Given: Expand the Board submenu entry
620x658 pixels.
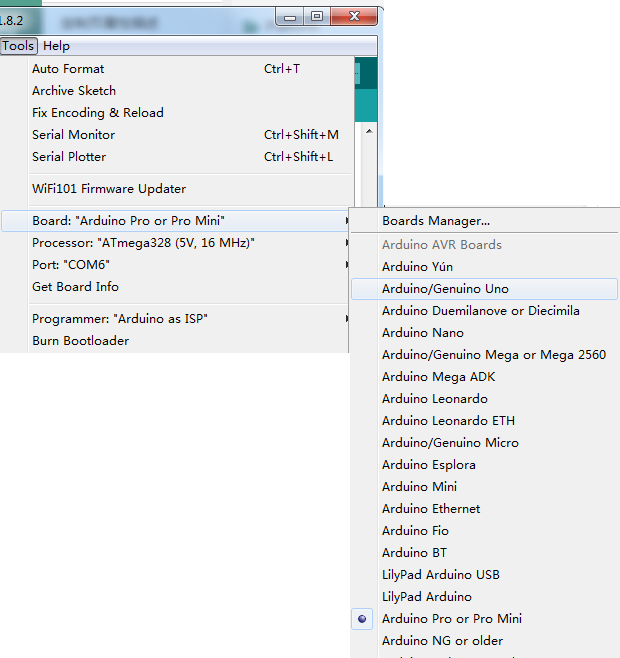Looking at the screenshot, I should pyautogui.click(x=175, y=221).
